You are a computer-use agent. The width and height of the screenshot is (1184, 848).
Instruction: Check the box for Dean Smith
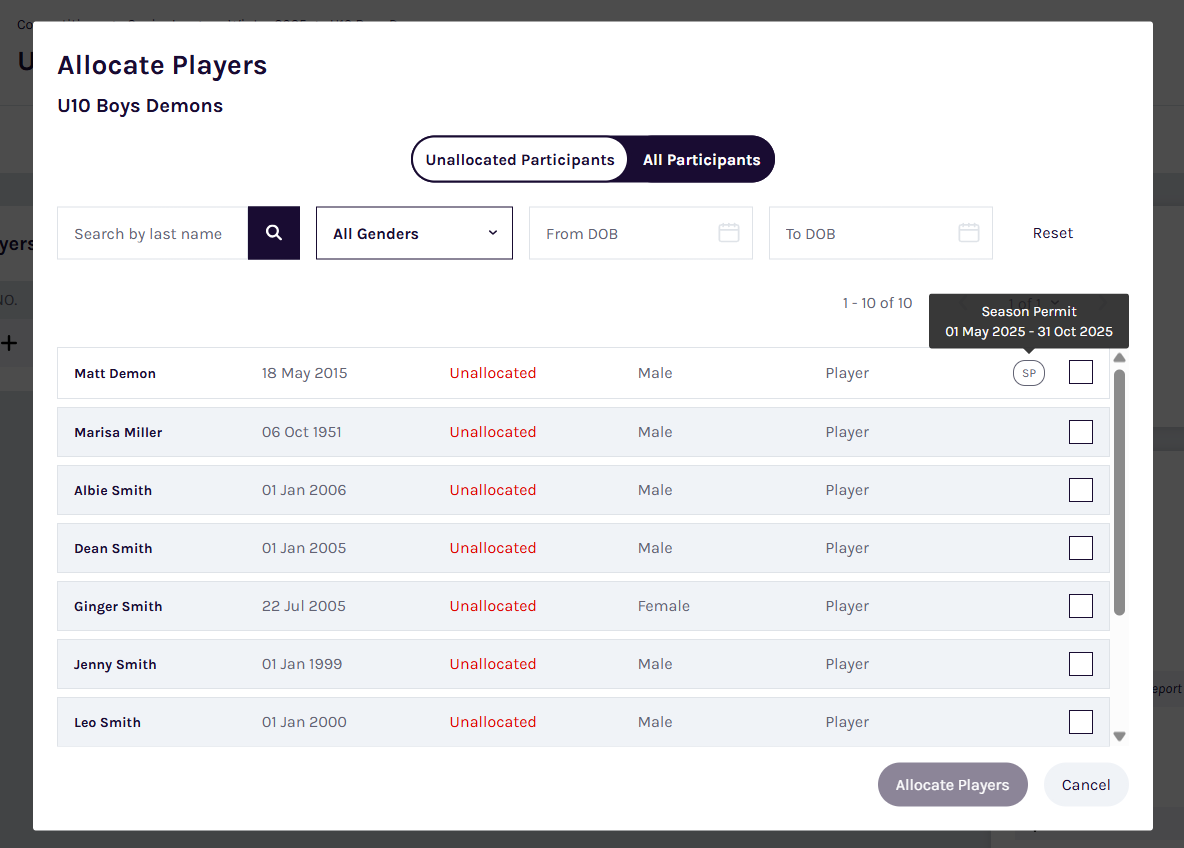point(1081,548)
